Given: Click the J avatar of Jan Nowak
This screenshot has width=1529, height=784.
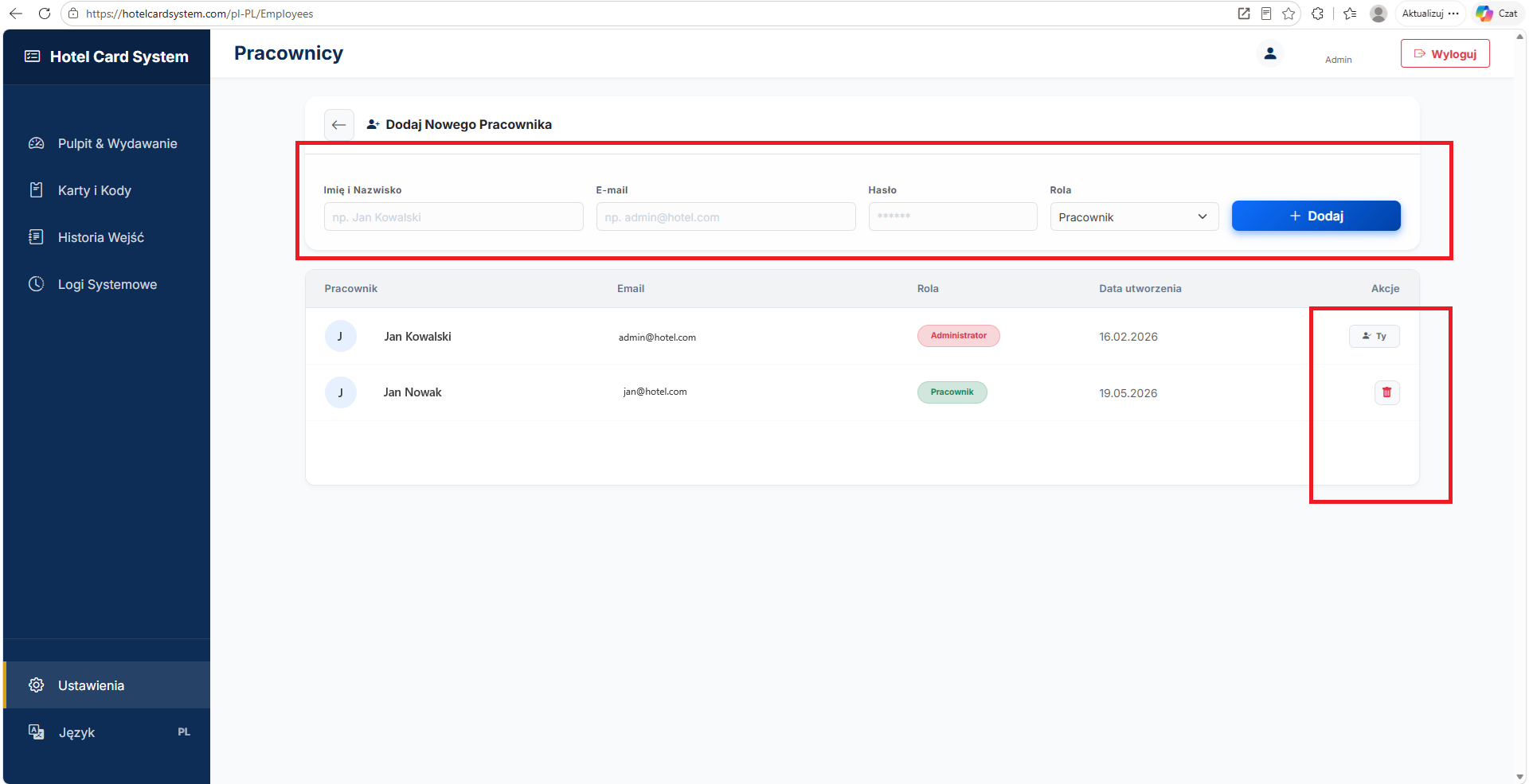Looking at the screenshot, I should coord(340,392).
